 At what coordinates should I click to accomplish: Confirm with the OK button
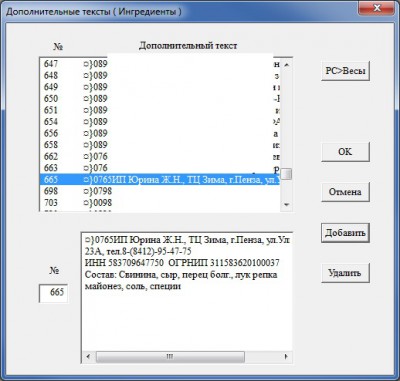[345, 152]
